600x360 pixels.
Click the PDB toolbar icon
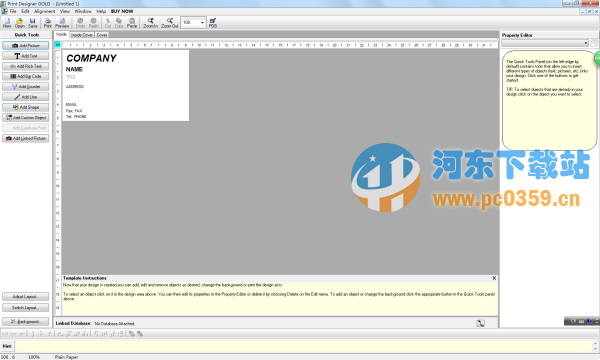[213, 23]
